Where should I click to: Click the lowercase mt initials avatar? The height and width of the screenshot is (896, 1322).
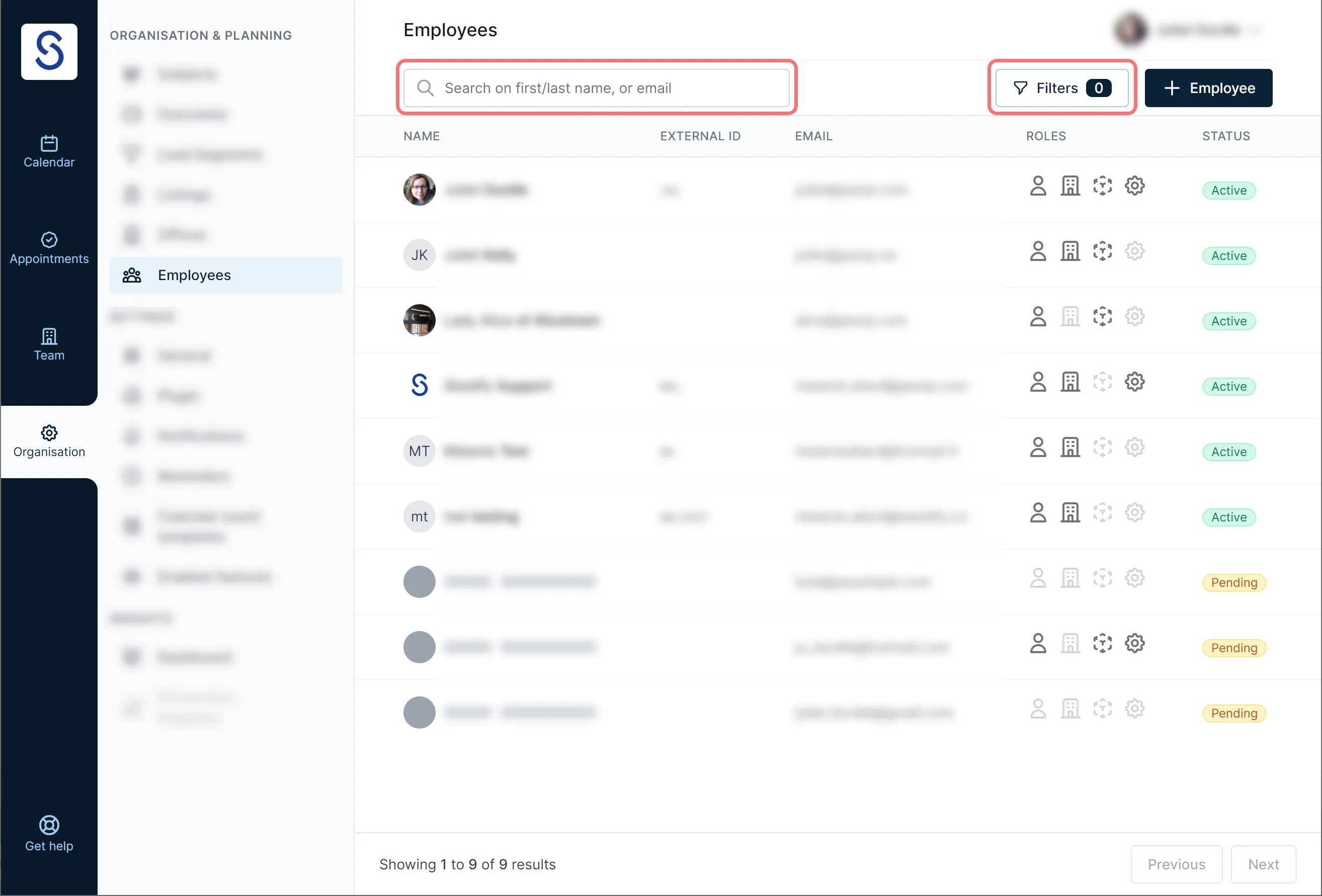pos(419,517)
